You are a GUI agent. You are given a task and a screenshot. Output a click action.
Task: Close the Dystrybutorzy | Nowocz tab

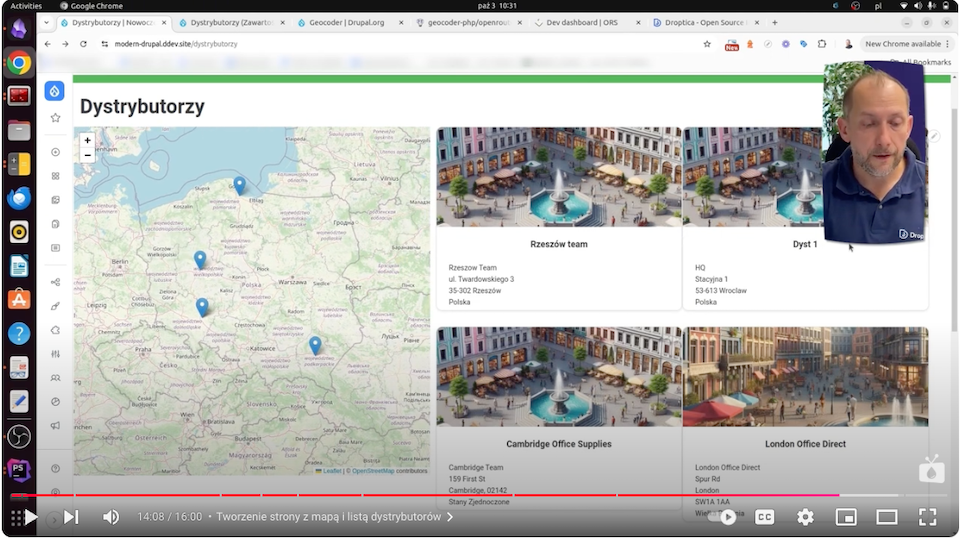coord(164,23)
